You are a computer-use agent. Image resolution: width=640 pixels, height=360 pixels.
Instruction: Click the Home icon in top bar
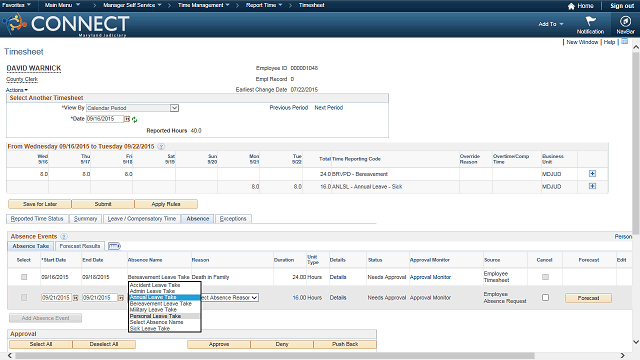click(571, 6)
